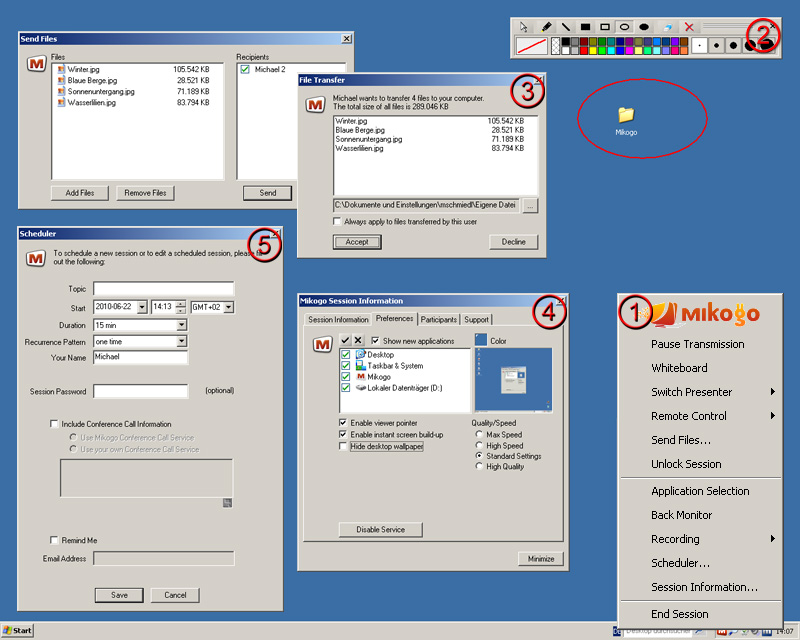
Task: Click the Disable Service button
Action: [381, 529]
